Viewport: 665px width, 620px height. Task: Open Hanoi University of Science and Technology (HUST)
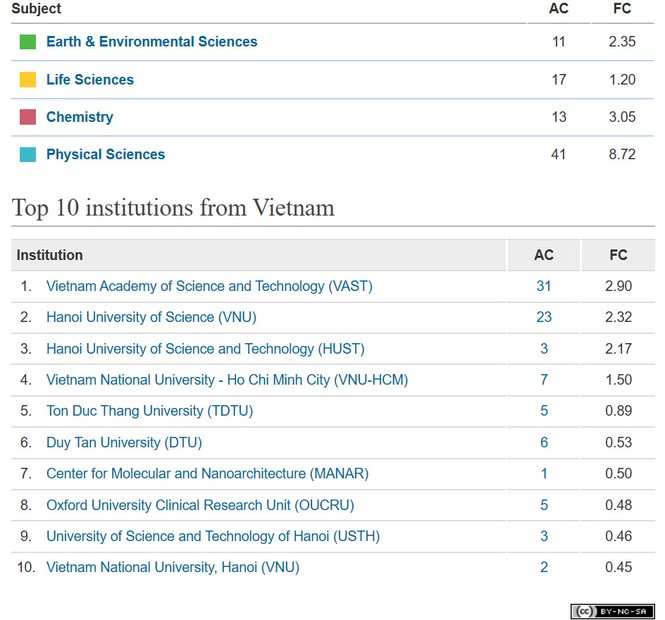(x=205, y=349)
